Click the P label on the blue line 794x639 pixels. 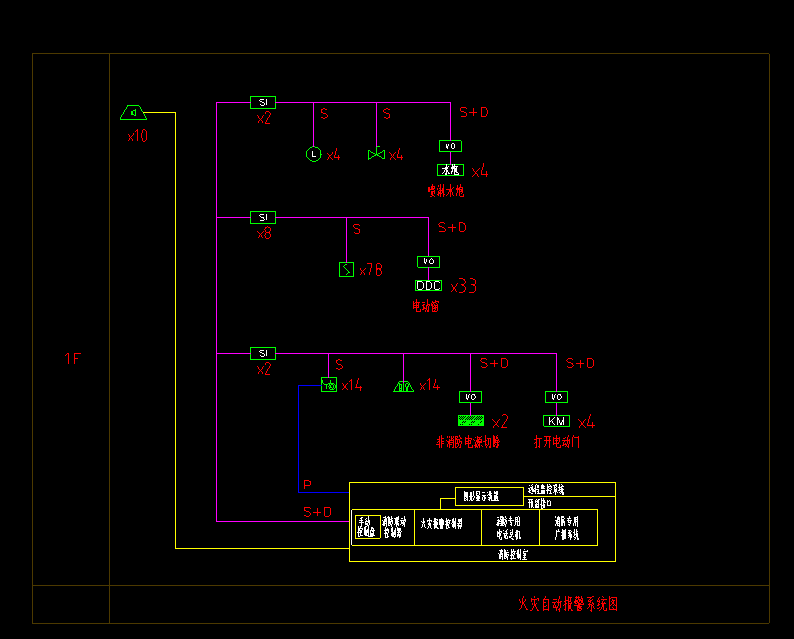pos(307,485)
